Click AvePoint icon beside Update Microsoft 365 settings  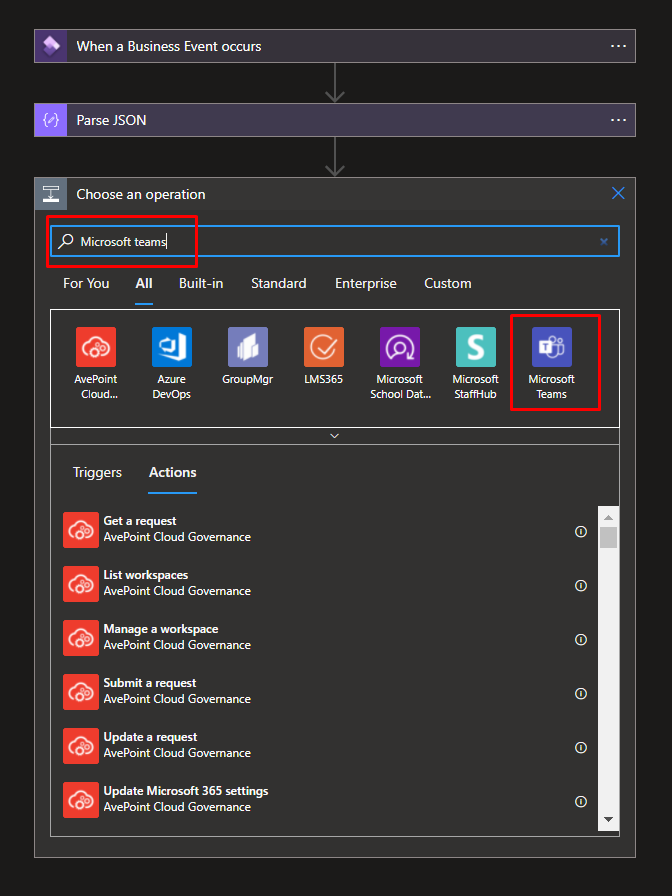81,799
